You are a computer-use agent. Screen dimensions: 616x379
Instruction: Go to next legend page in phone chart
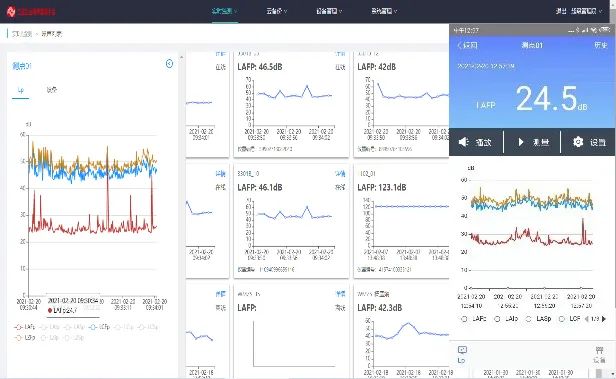pyautogui.click(x=604, y=319)
